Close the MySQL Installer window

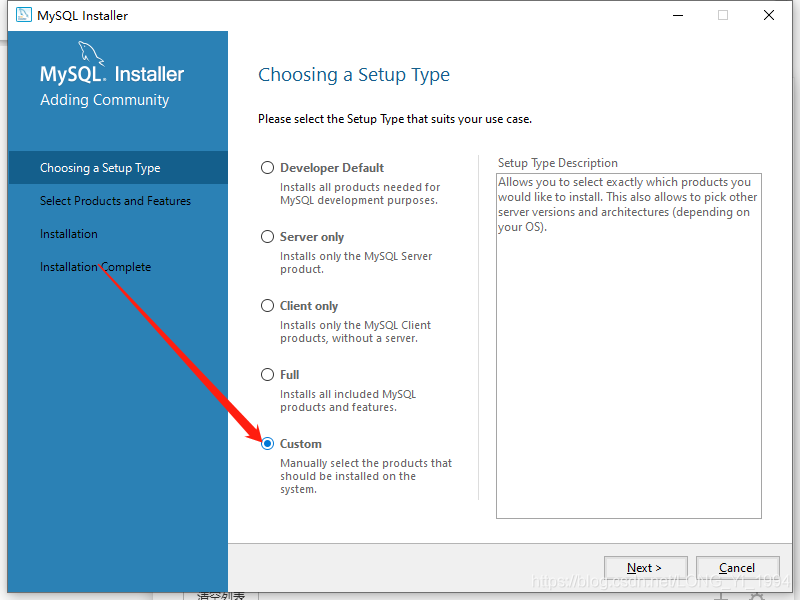tap(769, 15)
